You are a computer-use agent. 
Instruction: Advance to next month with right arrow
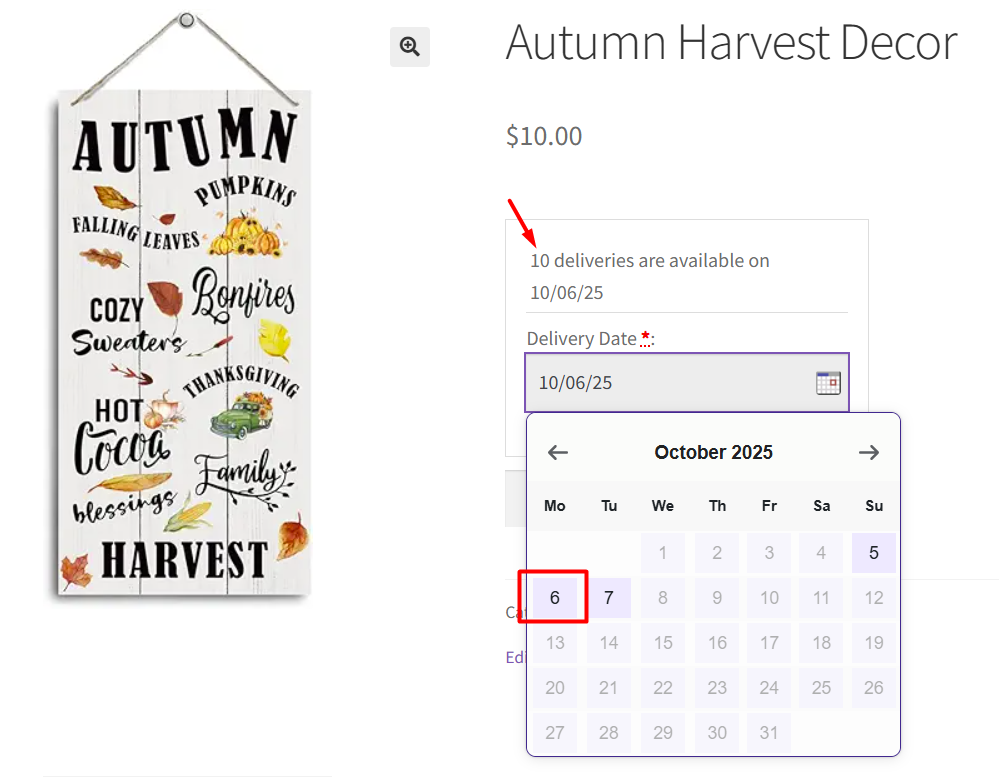[869, 452]
